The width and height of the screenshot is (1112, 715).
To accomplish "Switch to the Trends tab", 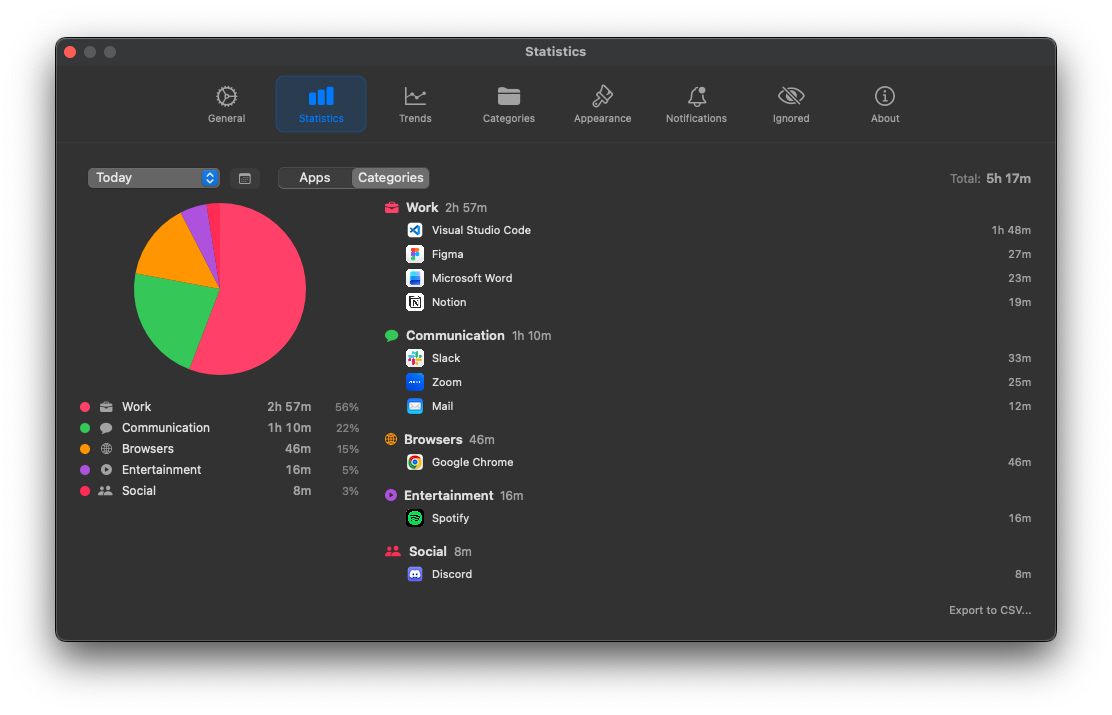I will pyautogui.click(x=415, y=104).
